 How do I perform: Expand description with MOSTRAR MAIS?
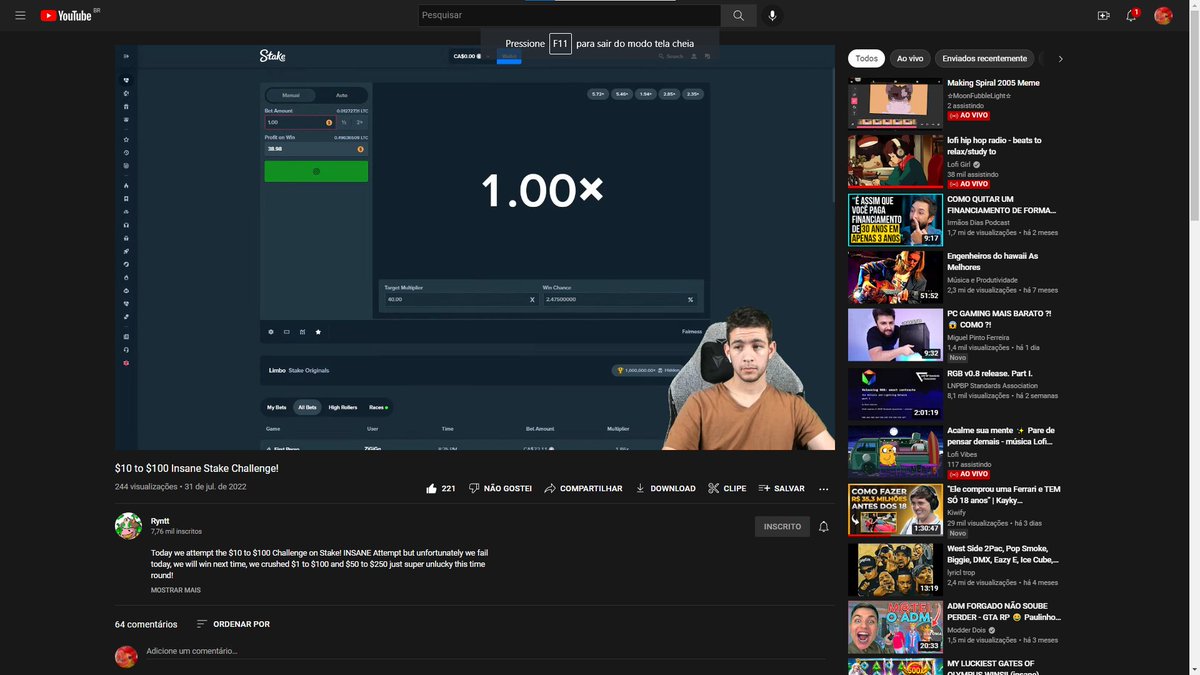(x=176, y=591)
